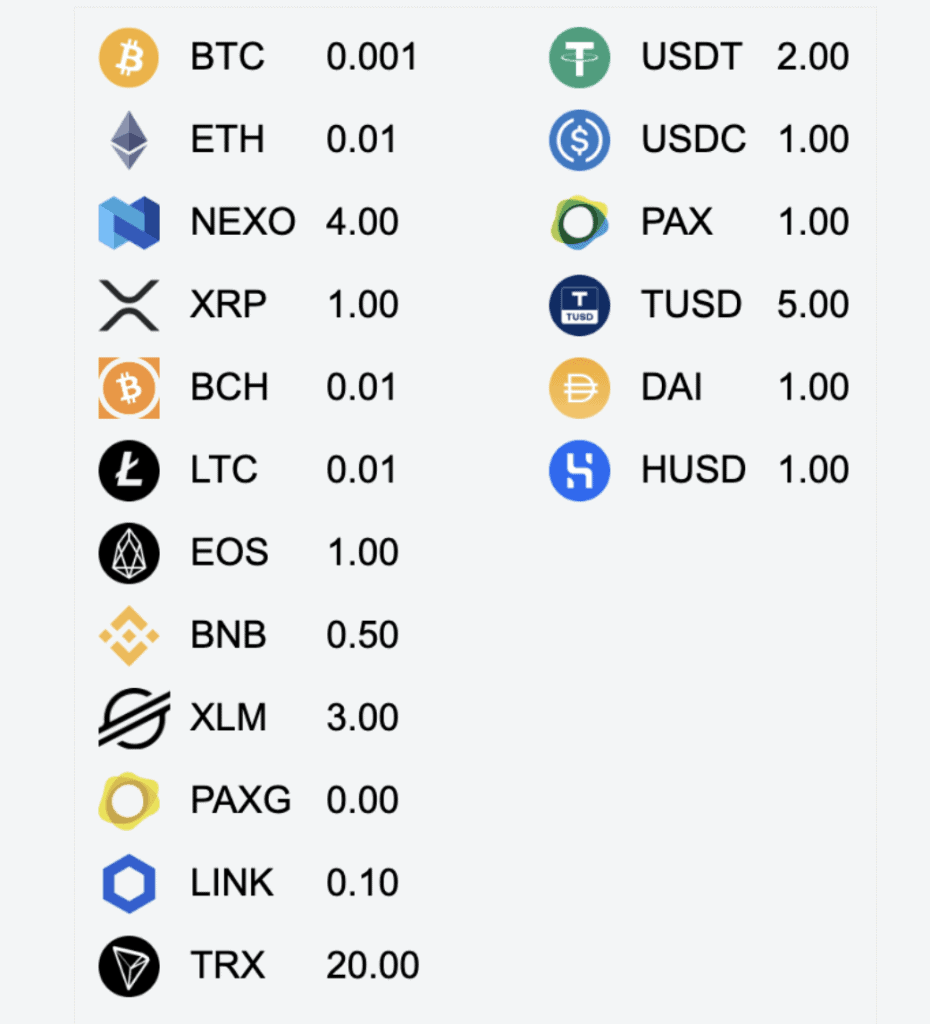Select the navy TUSD icon
Screen dimensions: 930x1024
[579, 305]
